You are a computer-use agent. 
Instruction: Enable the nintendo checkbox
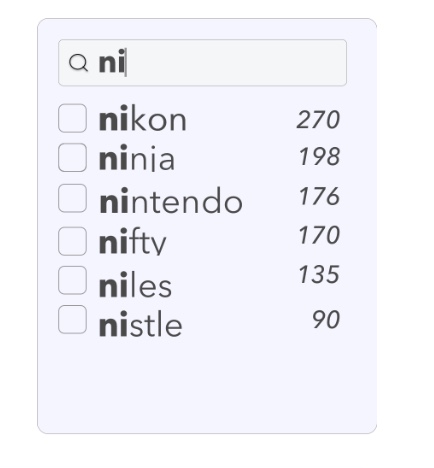coord(73,198)
